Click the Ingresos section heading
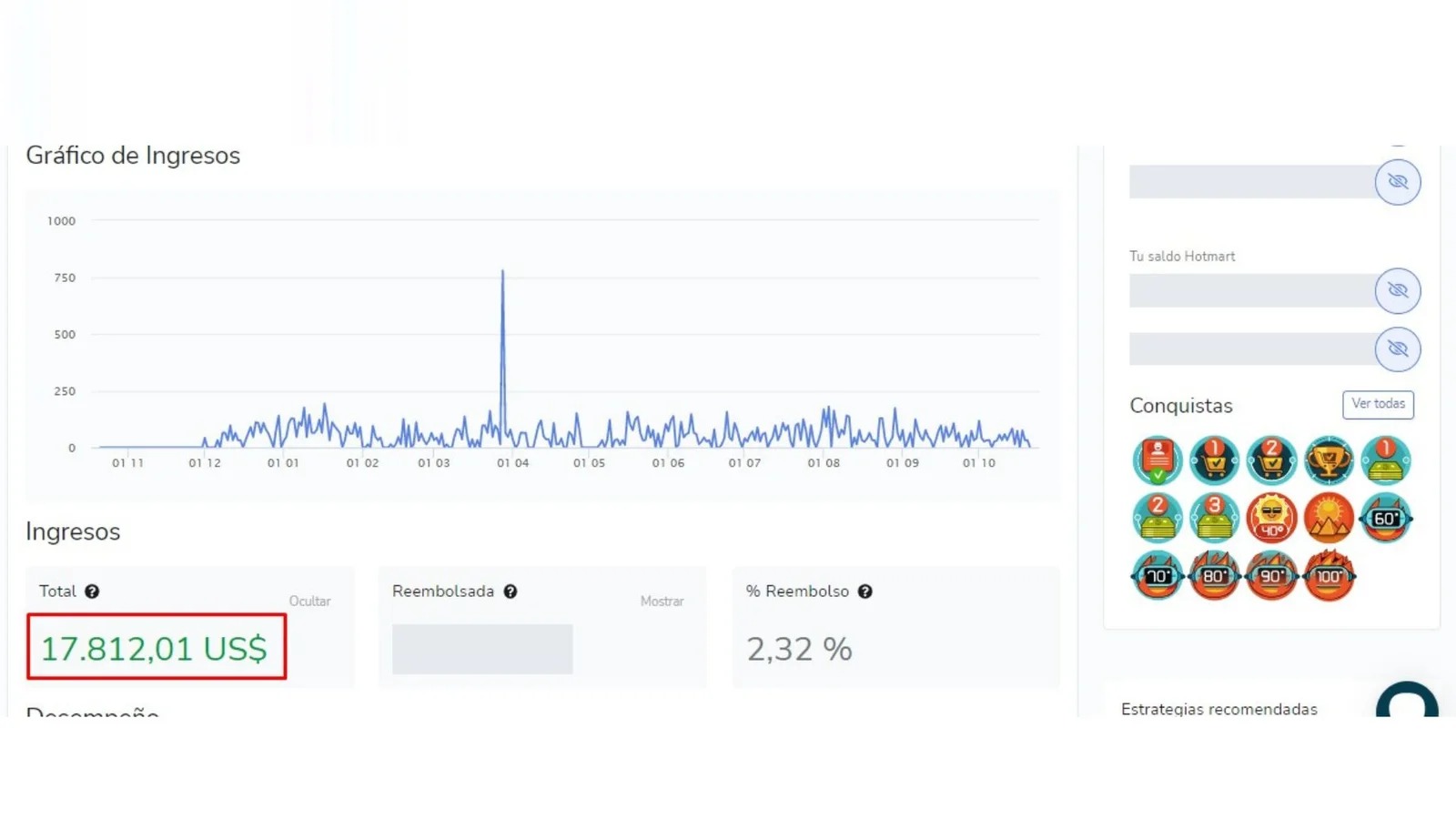 73,531
